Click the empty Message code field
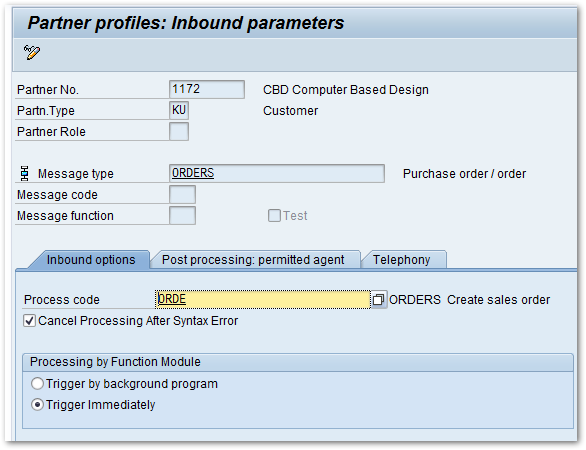The image size is (586, 450). (182, 194)
